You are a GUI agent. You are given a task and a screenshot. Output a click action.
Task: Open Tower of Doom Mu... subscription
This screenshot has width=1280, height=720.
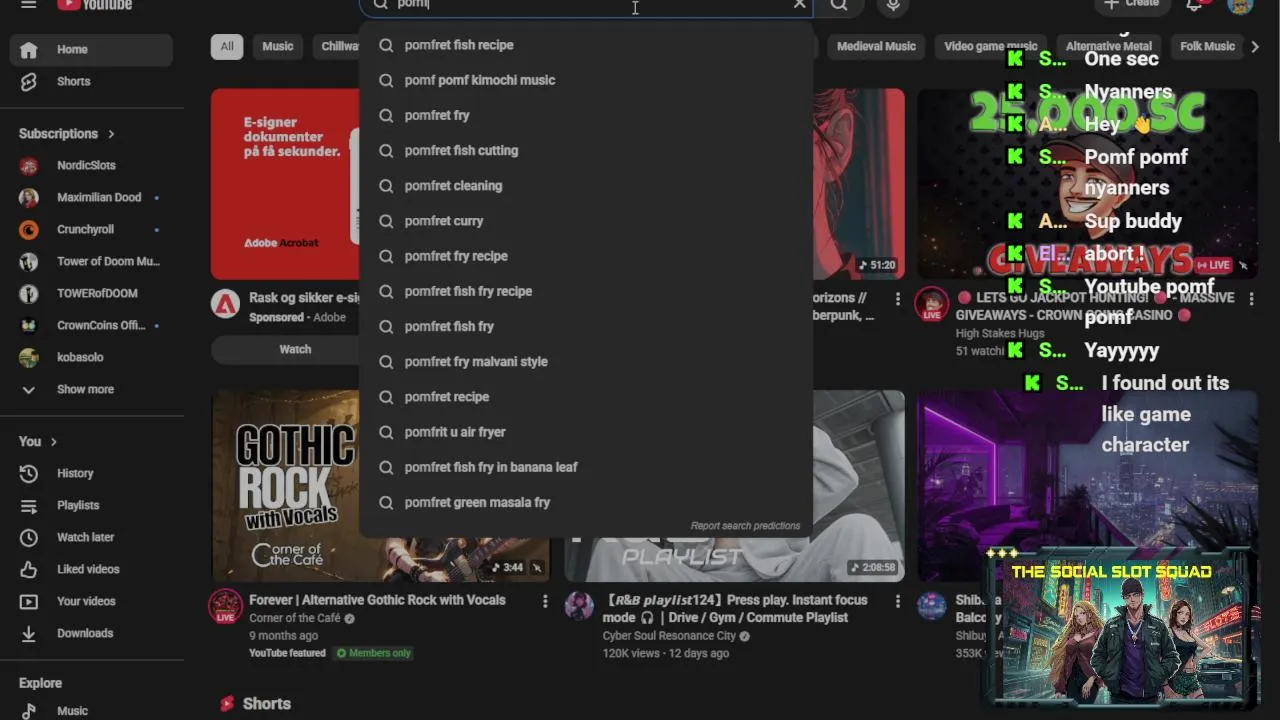(92, 261)
